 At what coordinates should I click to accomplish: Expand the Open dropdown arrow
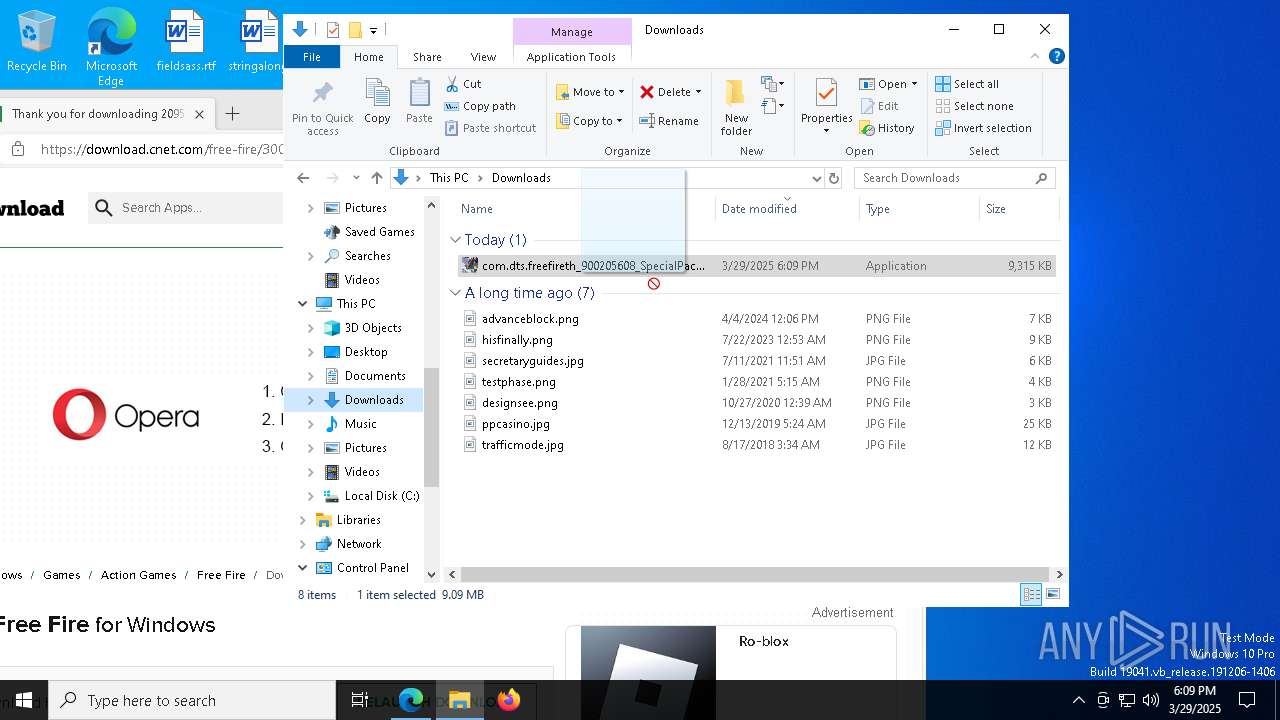tap(914, 84)
